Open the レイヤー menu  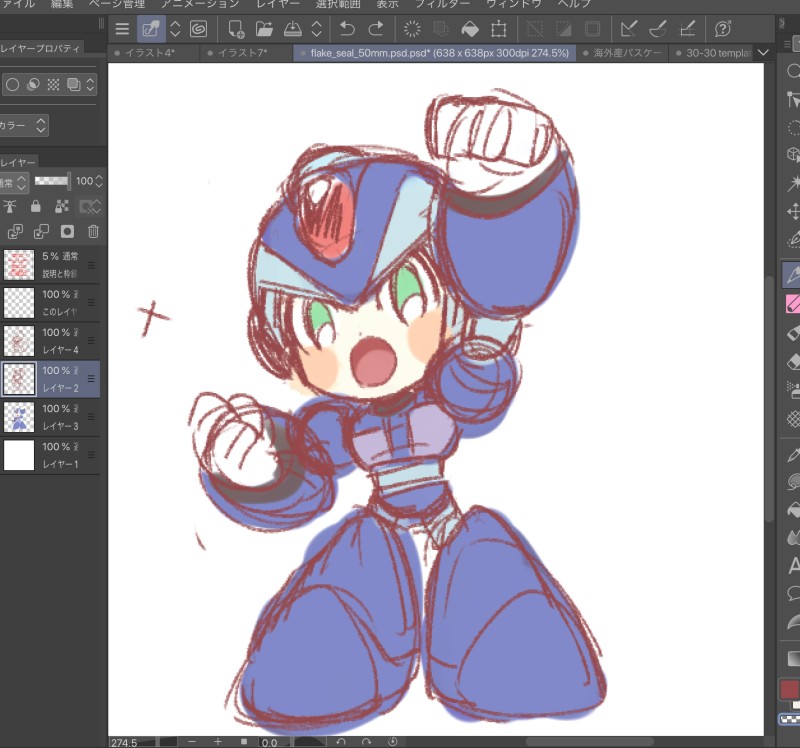277,4
